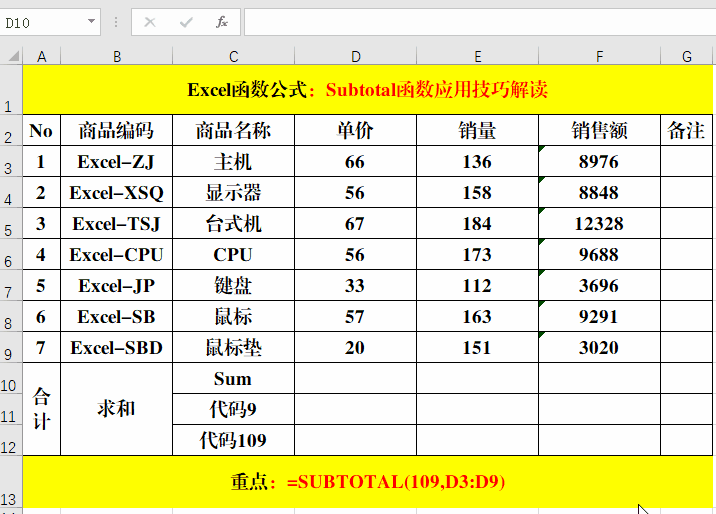Click the sales volume cell '151'

477,347
